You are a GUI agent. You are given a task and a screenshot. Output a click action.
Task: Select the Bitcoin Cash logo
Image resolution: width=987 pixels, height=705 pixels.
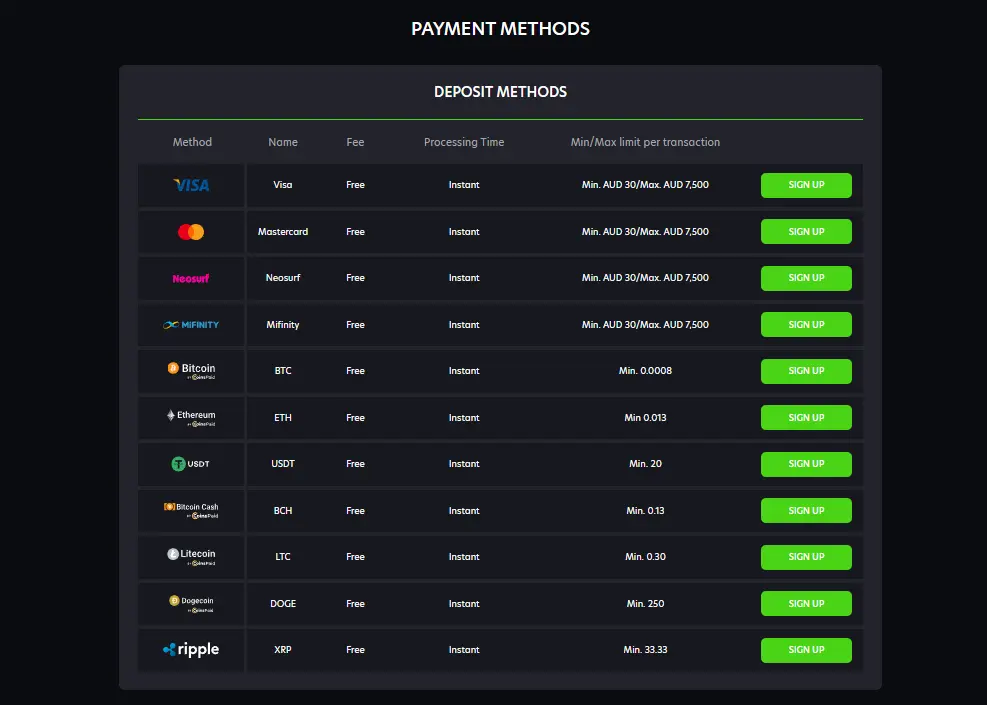click(x=191, y=510)
